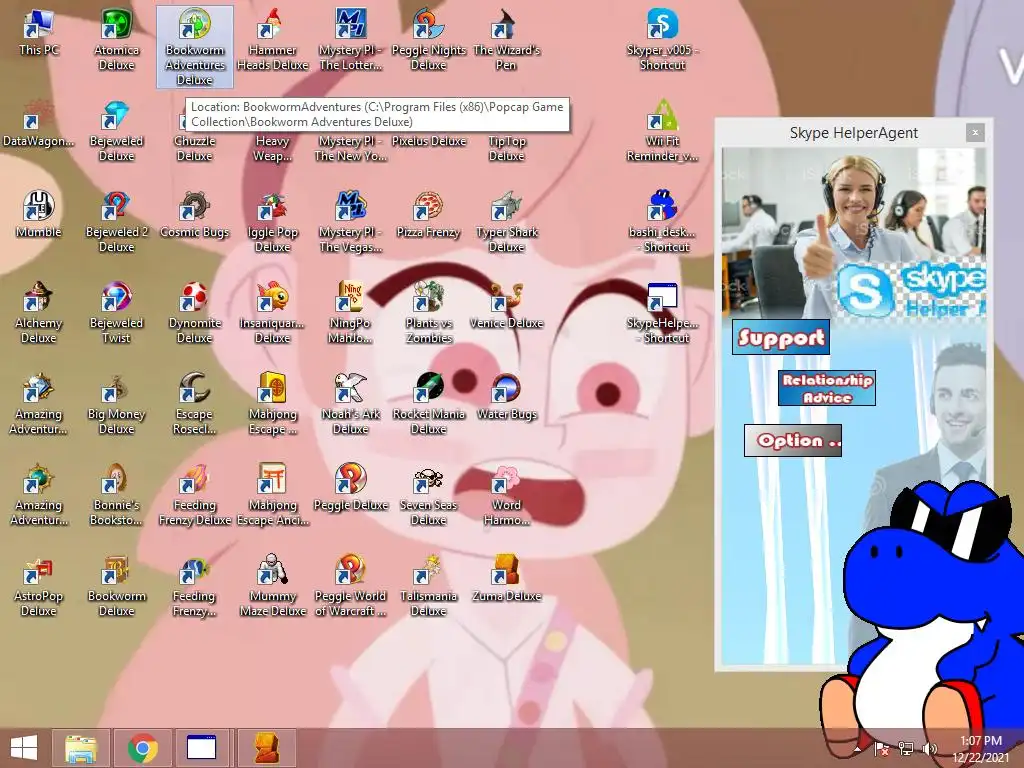Open the Windows Start button
The image size is (1024, 768).
[24, 748]
